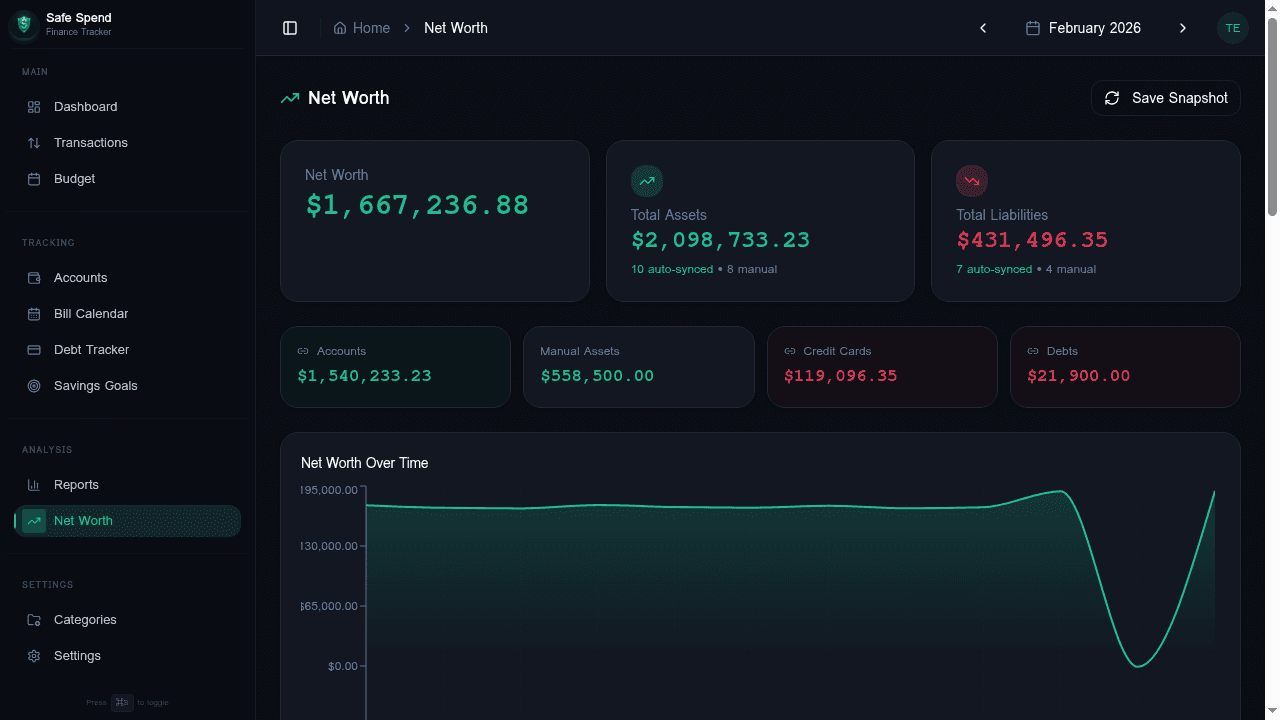Click the TE profile avatar

1233,27
